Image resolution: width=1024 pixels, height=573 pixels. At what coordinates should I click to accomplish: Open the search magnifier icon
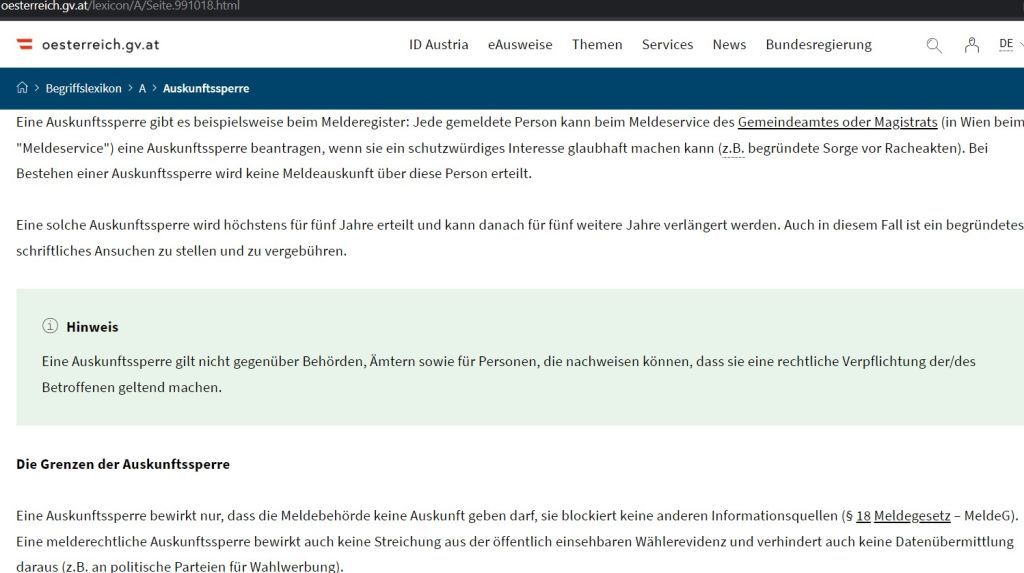[x=934, y=45]
